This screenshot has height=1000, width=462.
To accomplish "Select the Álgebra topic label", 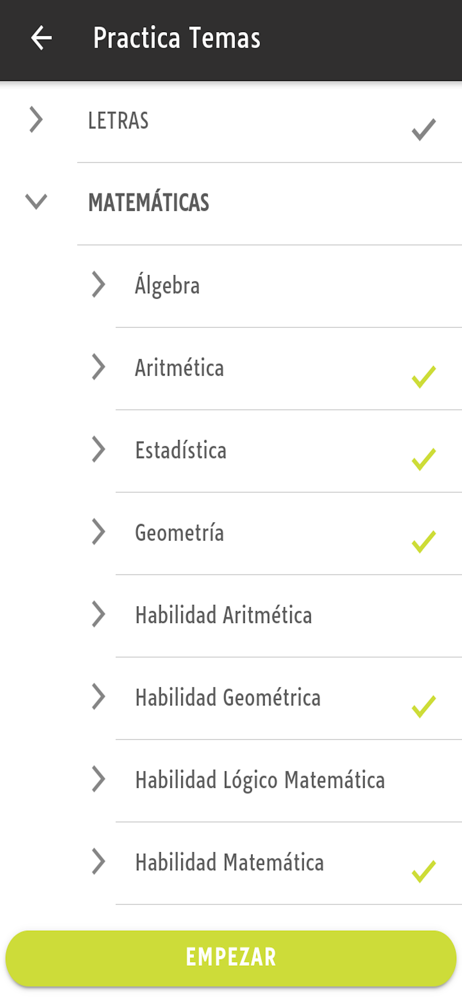I will coord(167,285).
